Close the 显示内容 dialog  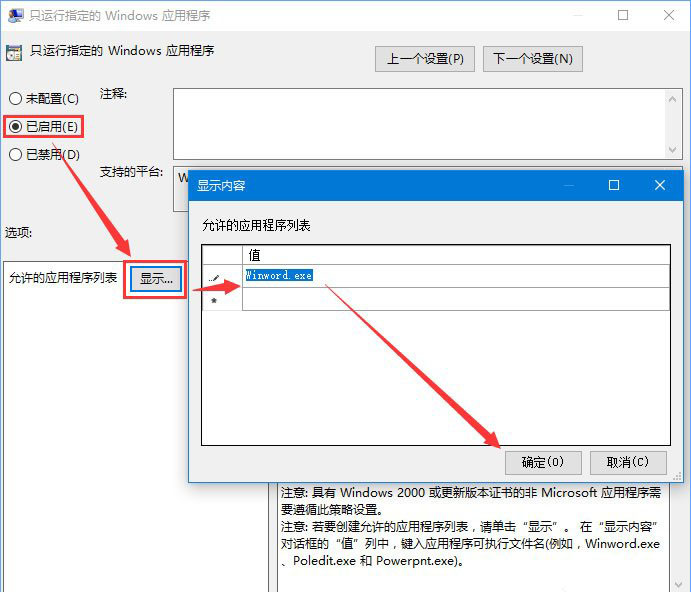[660, 185]
